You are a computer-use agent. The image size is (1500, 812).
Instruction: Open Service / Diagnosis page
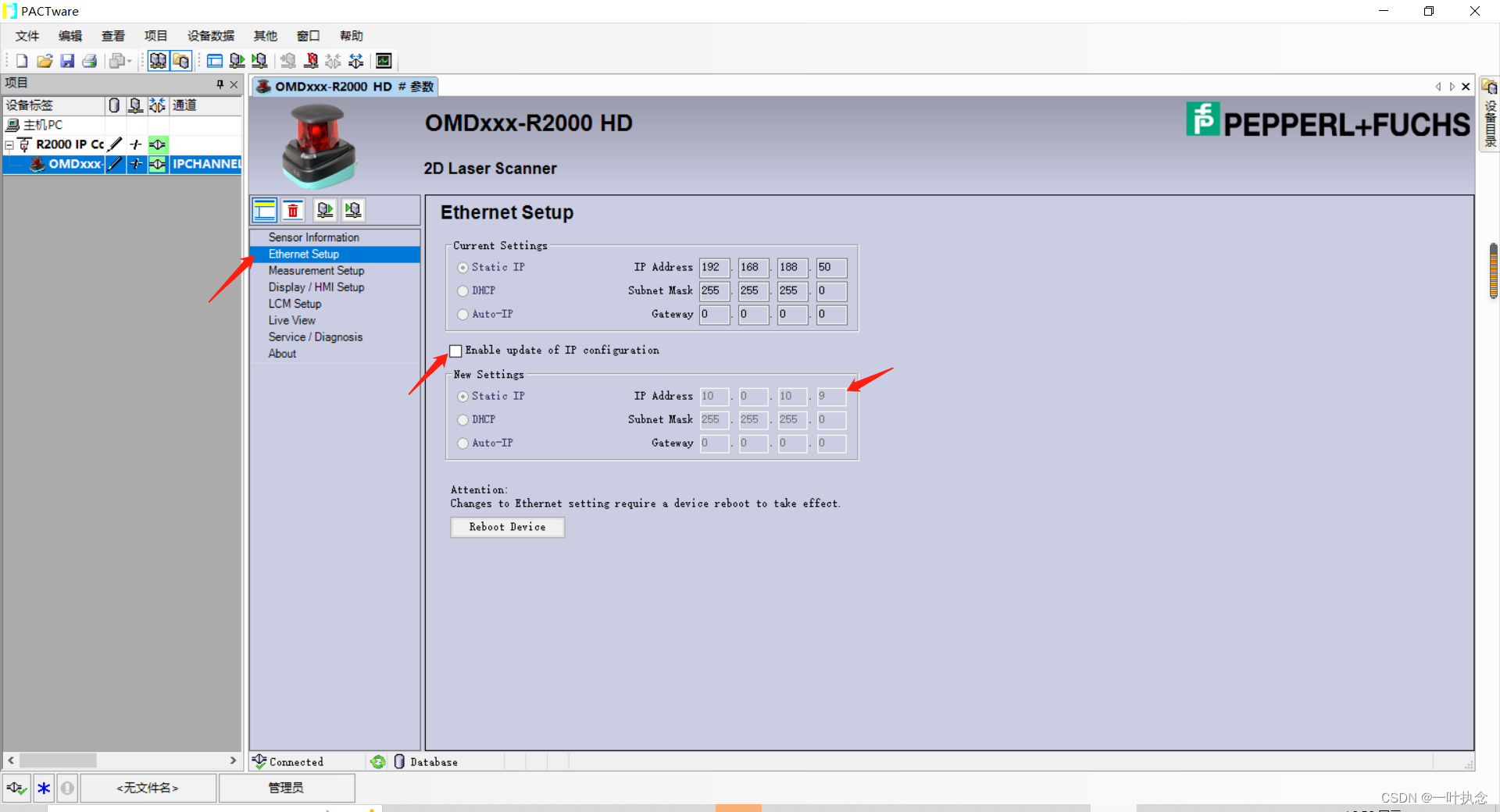316,337
